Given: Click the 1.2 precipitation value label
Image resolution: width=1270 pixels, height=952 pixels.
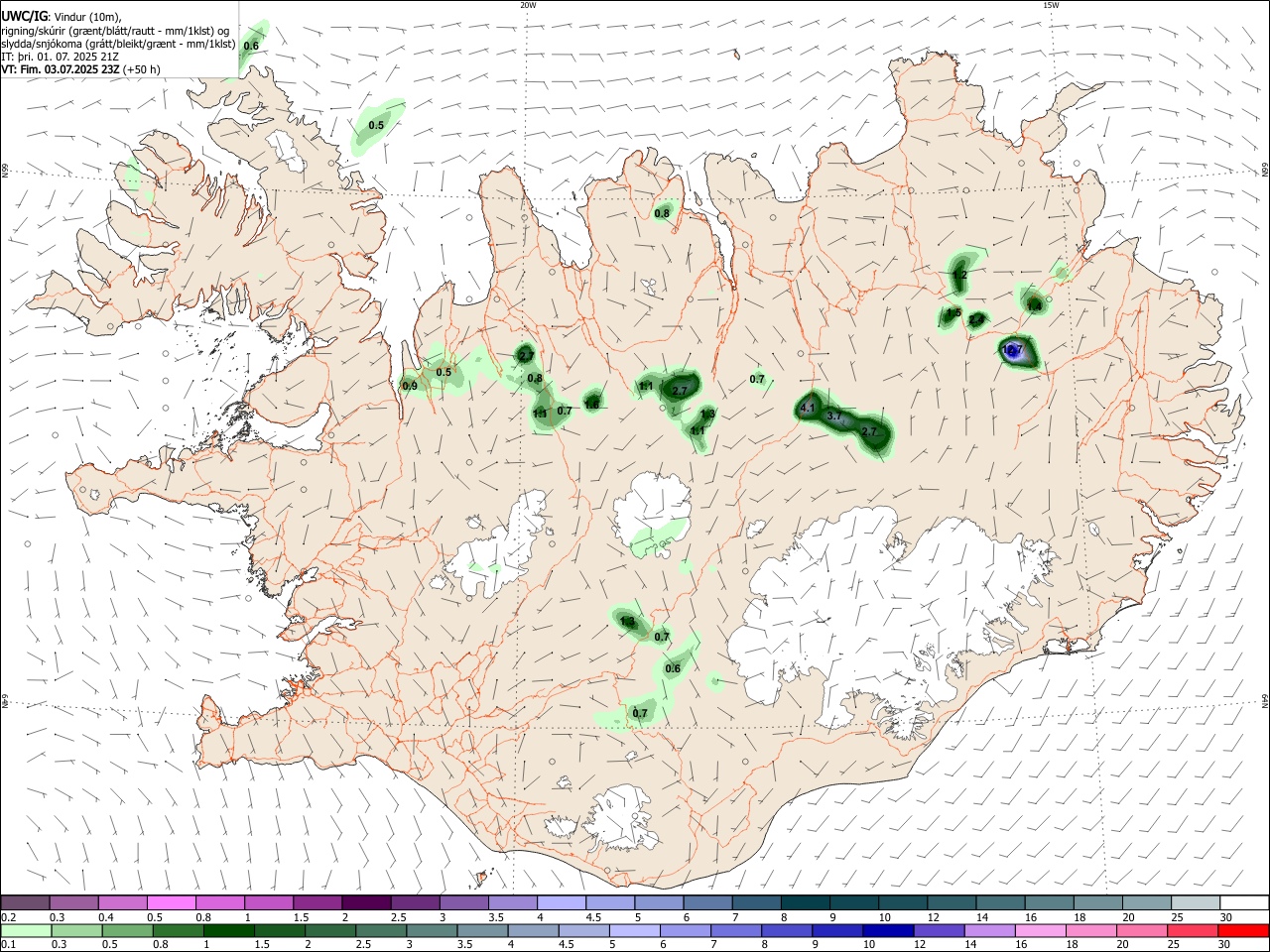Looking at the screenshot, I should tap(959, 275).
